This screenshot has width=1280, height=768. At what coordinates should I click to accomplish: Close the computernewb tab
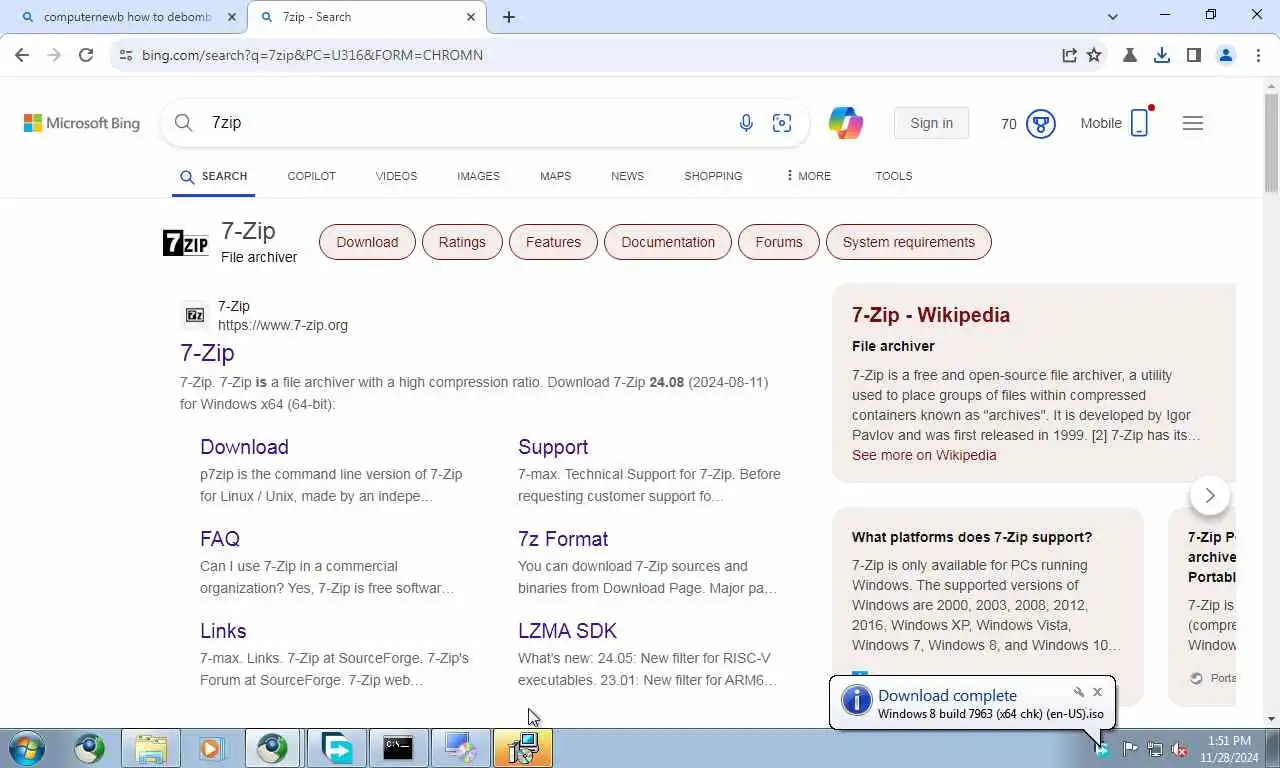[232, 17]
